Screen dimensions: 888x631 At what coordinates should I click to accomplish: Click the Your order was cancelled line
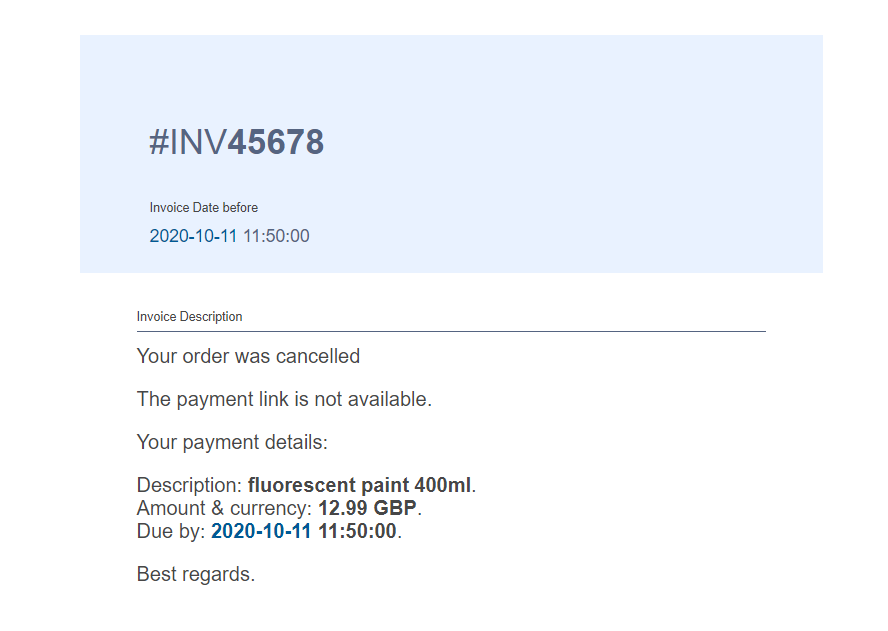[x=248, y=356]
